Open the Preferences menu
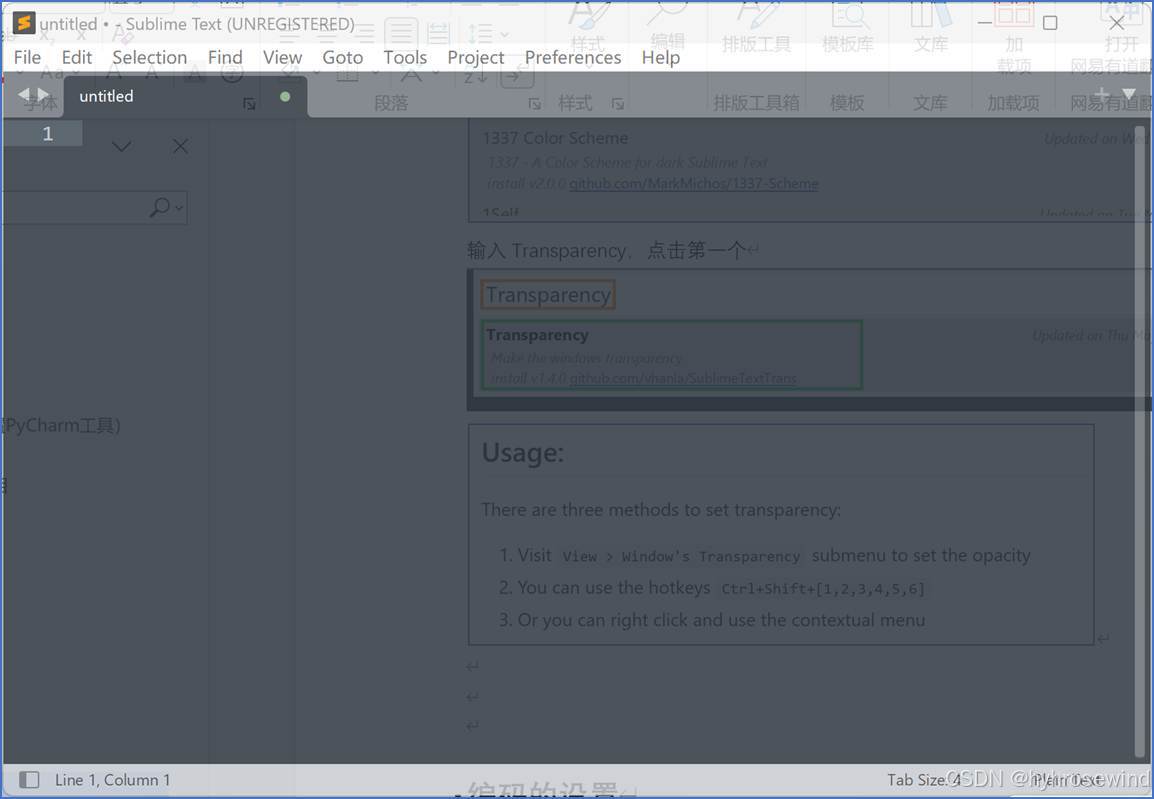 click(x=573, y=57)
